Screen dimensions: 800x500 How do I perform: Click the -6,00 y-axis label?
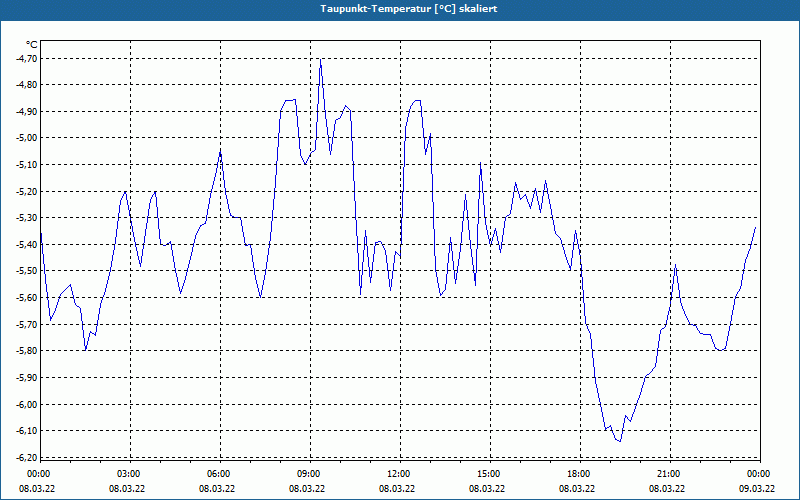[x=27, y=404]
